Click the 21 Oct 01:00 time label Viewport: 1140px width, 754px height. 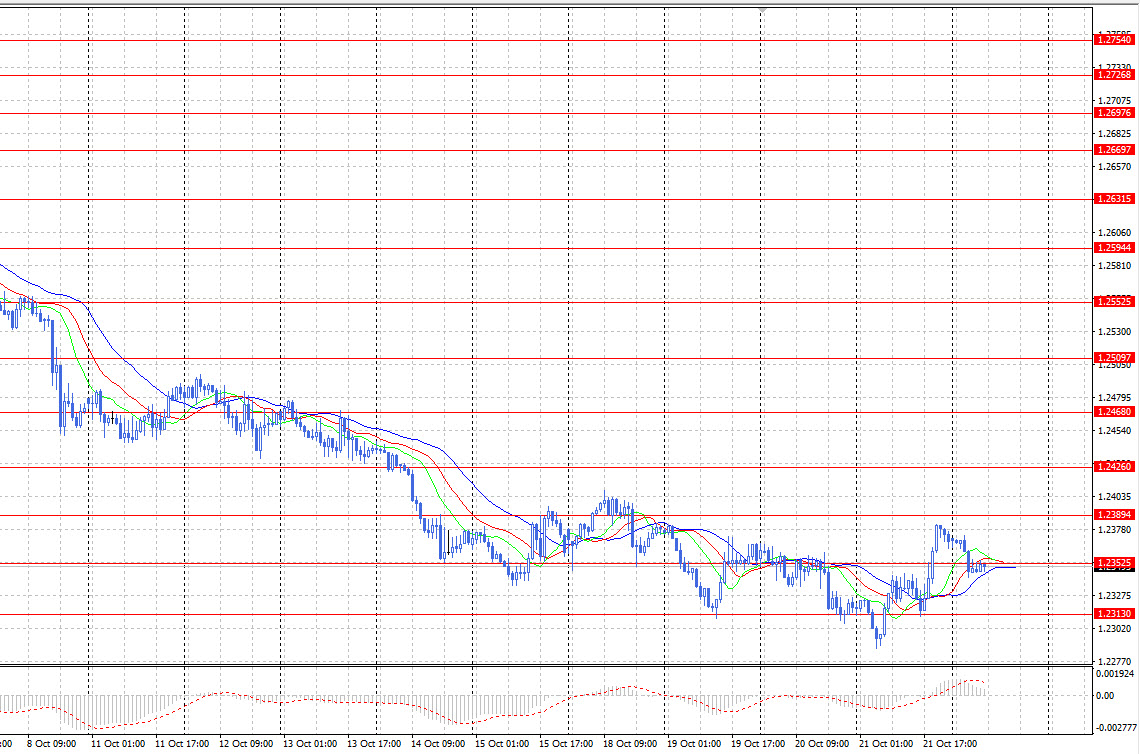click(x=886, y=744)
